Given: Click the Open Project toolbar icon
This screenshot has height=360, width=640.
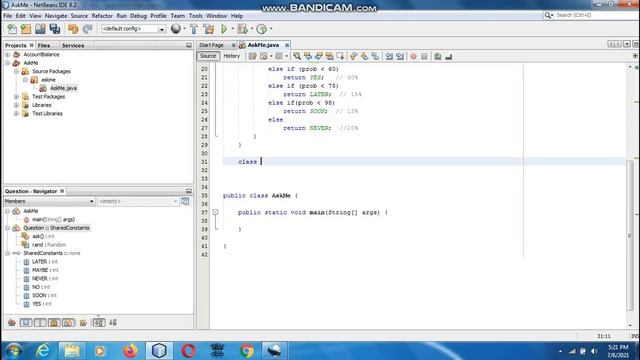Looking at the screenshot, I should point(40,29).
